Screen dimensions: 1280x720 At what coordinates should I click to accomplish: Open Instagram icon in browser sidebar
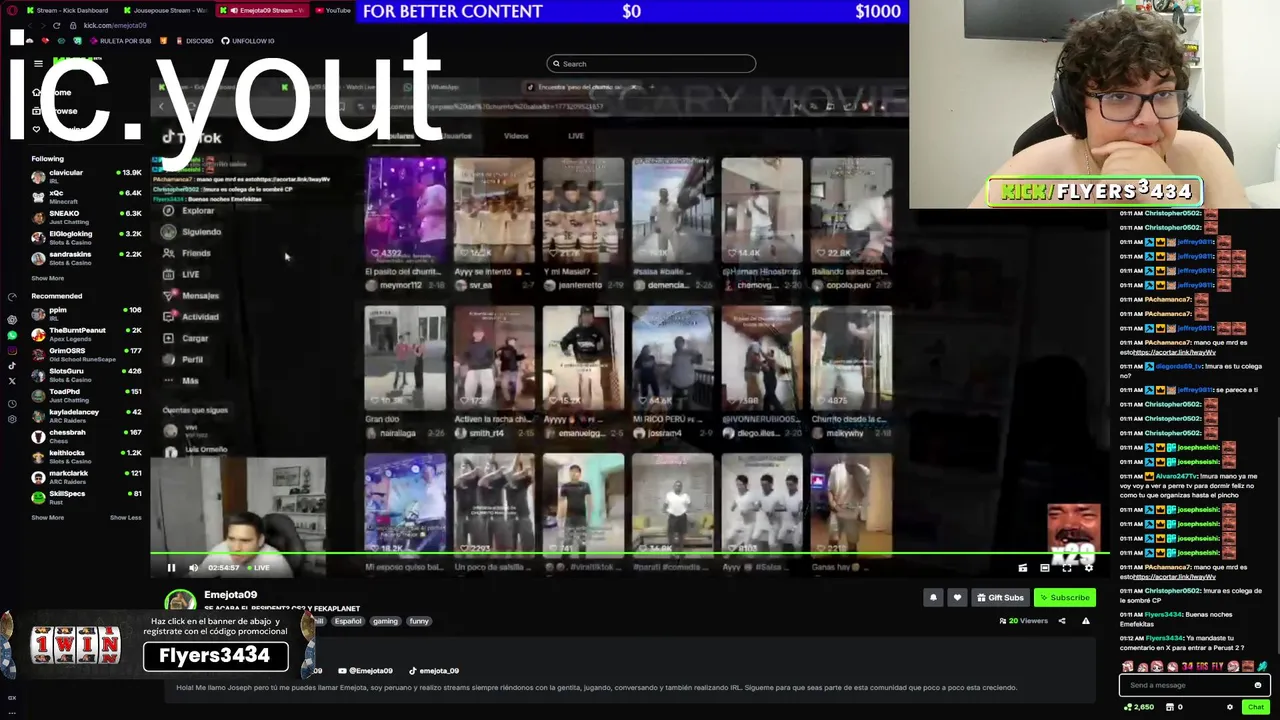[x=12, y=350]
